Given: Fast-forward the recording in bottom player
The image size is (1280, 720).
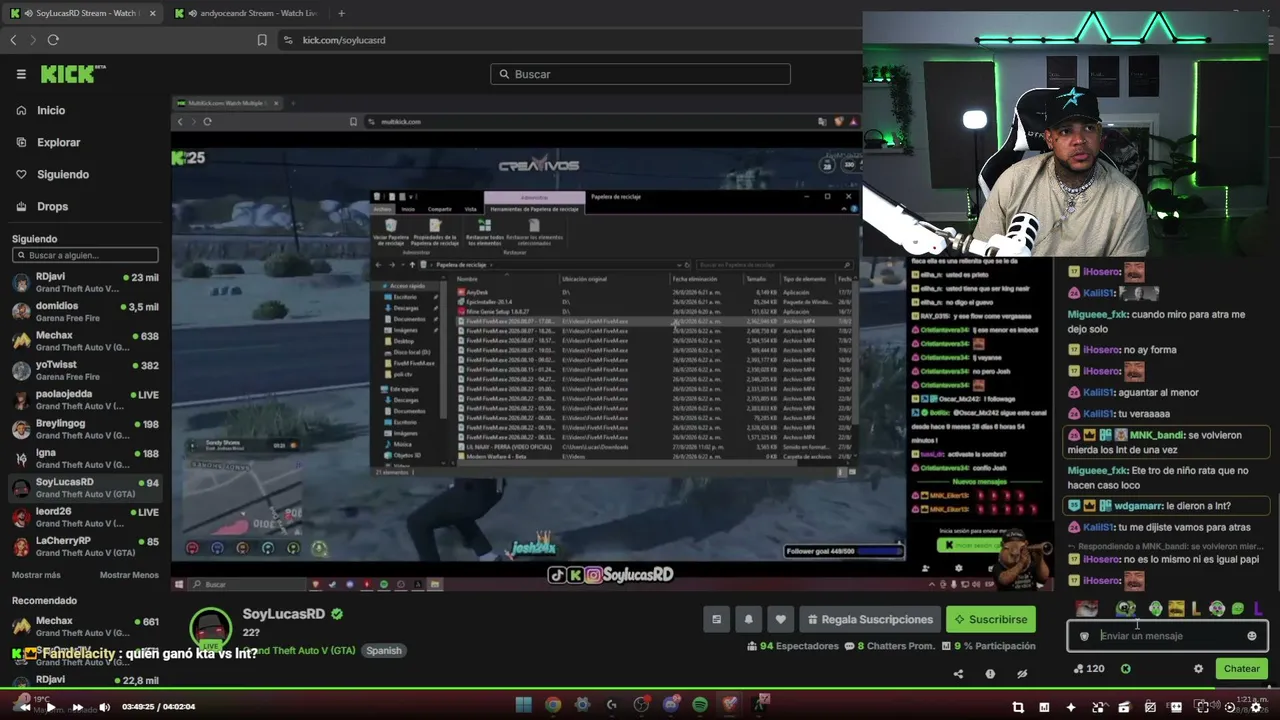Looking at the screenshot, I should coord(77,707).
